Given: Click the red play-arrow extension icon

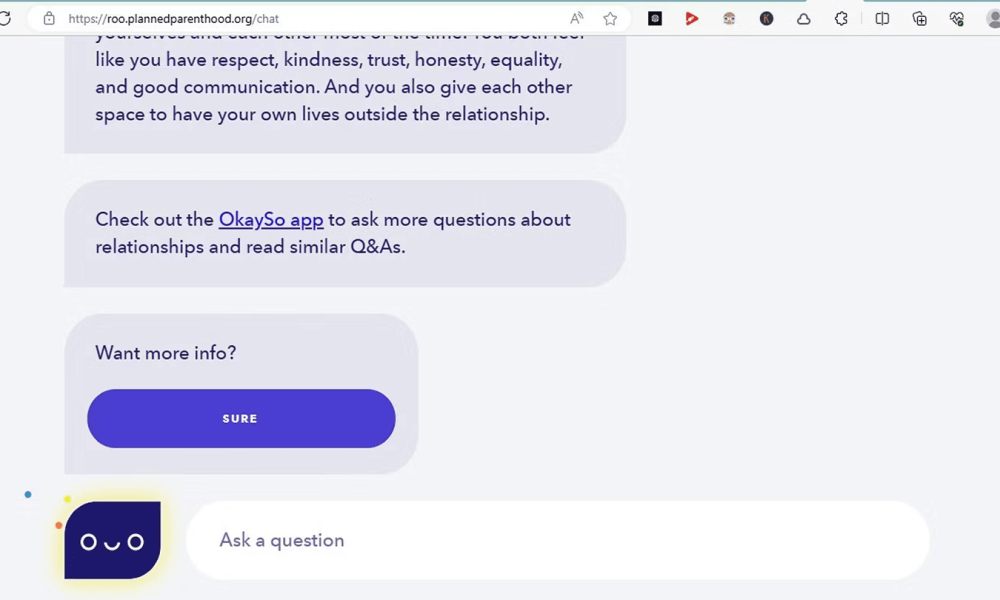Looking at the screenshot, I should [x=692, y=18].
